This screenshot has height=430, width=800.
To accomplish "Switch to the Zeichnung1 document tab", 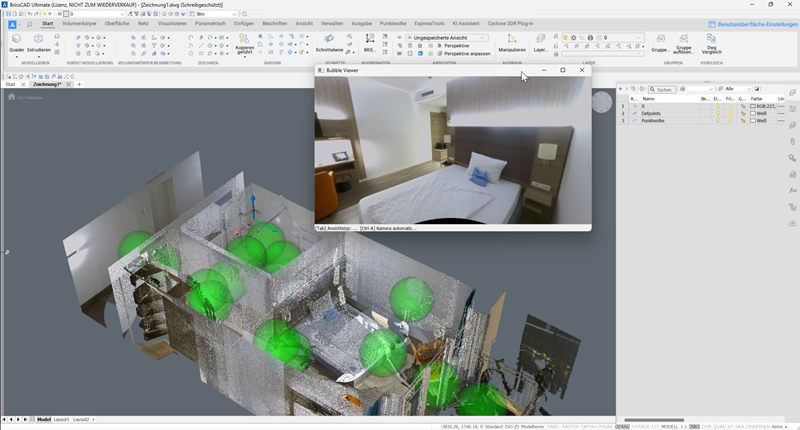I will (x=47, y=84).
